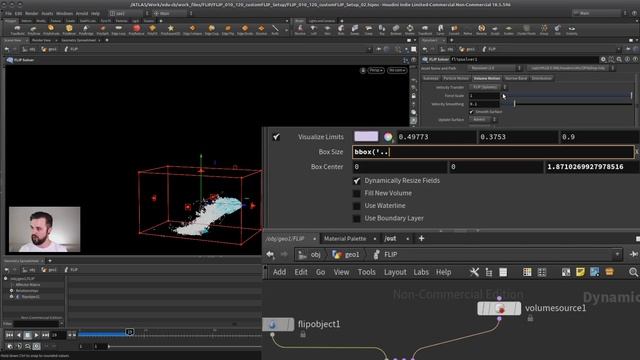Screen dimensions: 640x360
Task: Open the Visualize Limits color swatch
Action: tap(366, 136)
